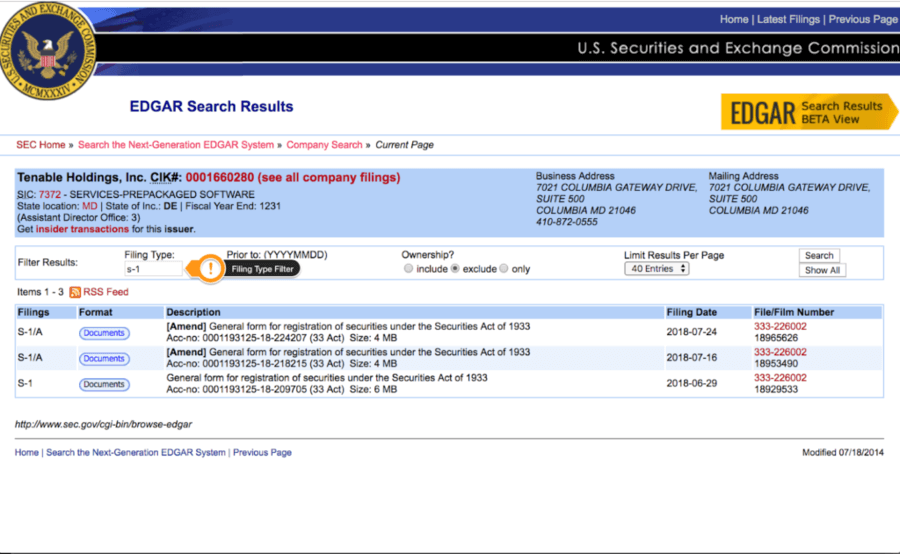Image resolution: width=900 pixels, height=554 pixels.
Task: Select the Items 1 - 3 count text
Action: [x=40, y=292]
